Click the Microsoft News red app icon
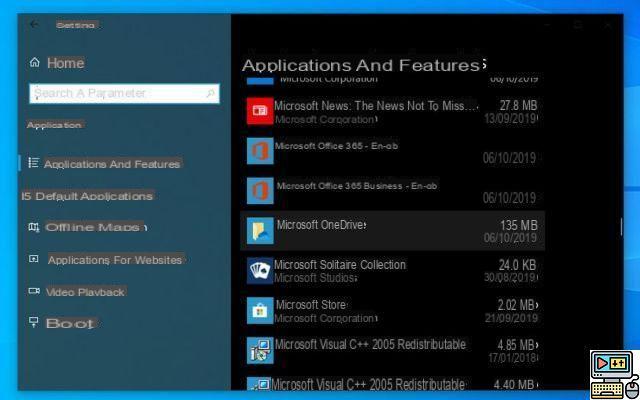Viewport: 640px width, 400px height. coord(260,111)
